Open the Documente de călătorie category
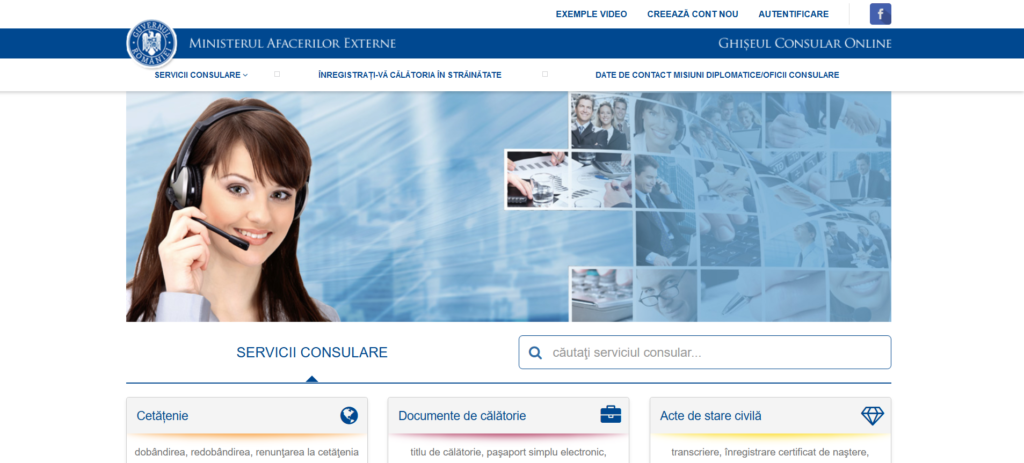The width and height of the screenshot is (1024, 463). click(x=462, y=416)
